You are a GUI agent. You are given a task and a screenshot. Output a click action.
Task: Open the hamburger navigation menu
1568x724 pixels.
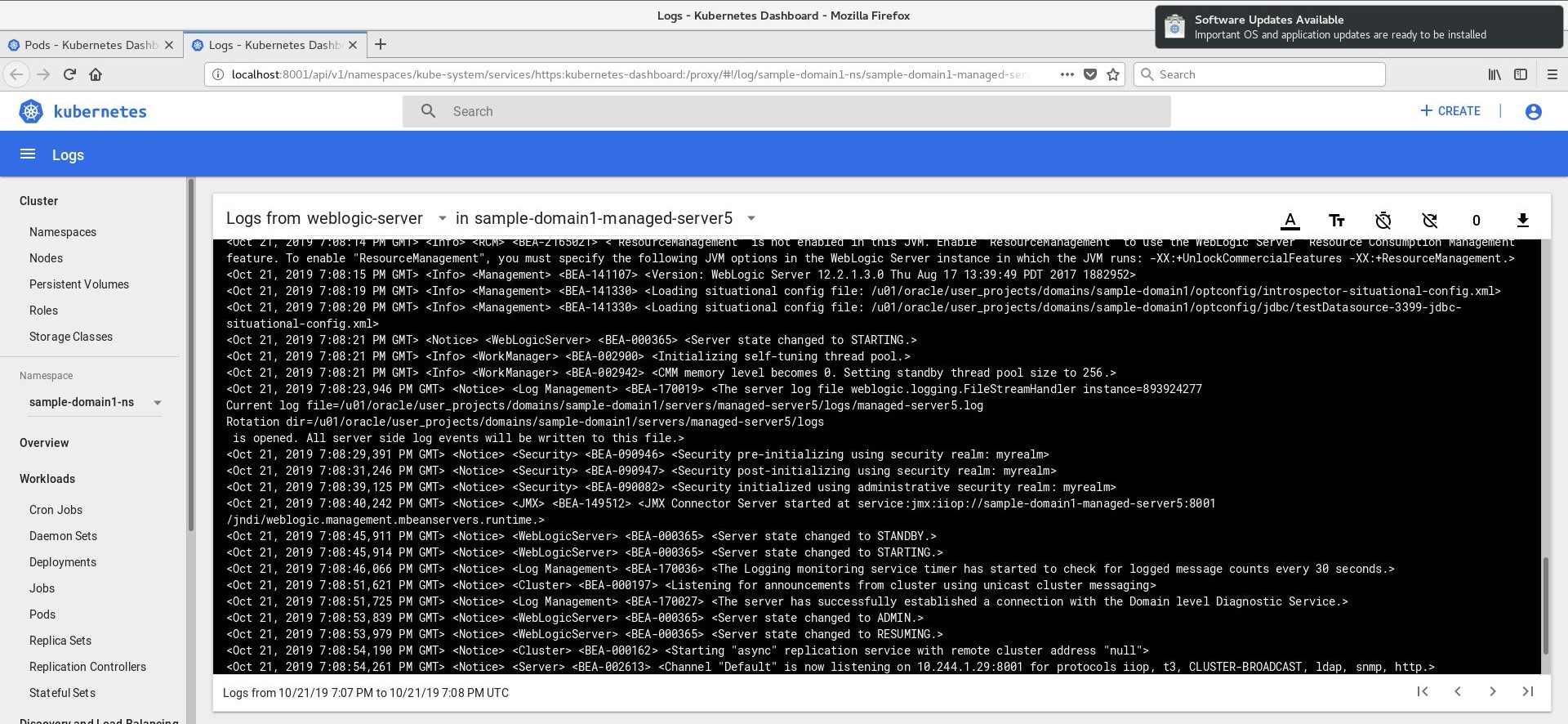coord(28,154)
